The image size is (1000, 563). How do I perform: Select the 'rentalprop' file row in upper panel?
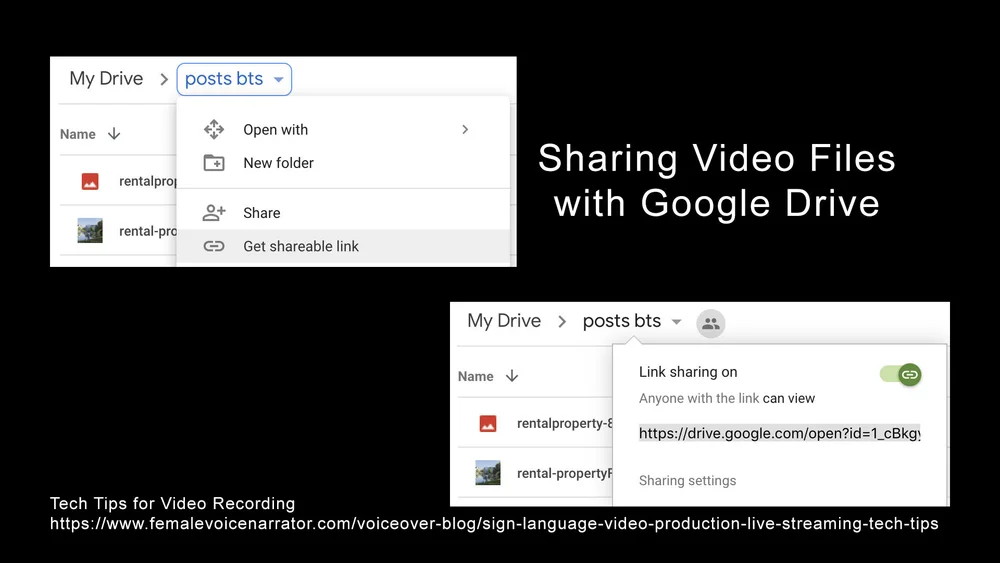(x=118, y=181)
